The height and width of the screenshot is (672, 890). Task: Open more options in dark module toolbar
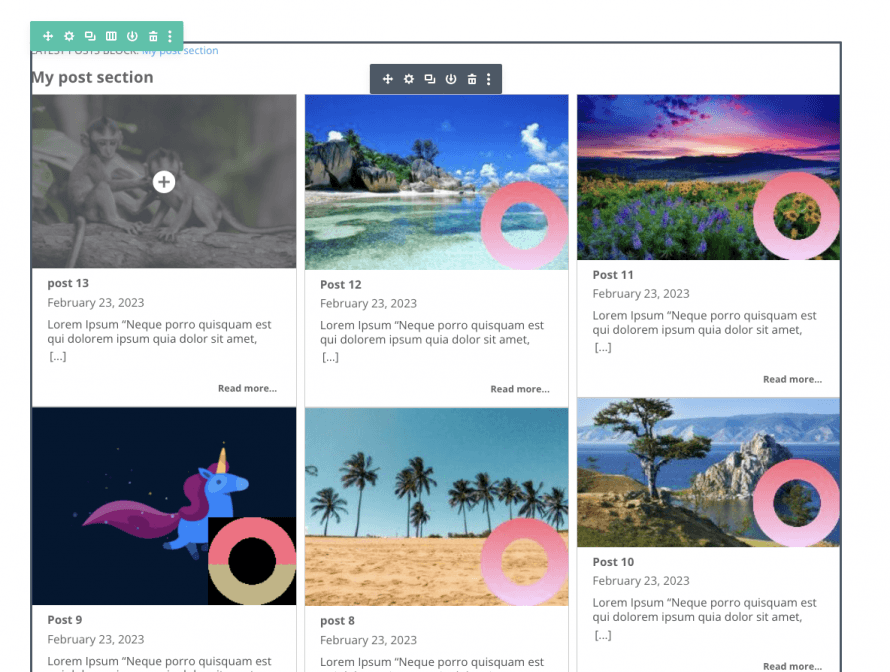pyautogui.click(x=489, y=79)
